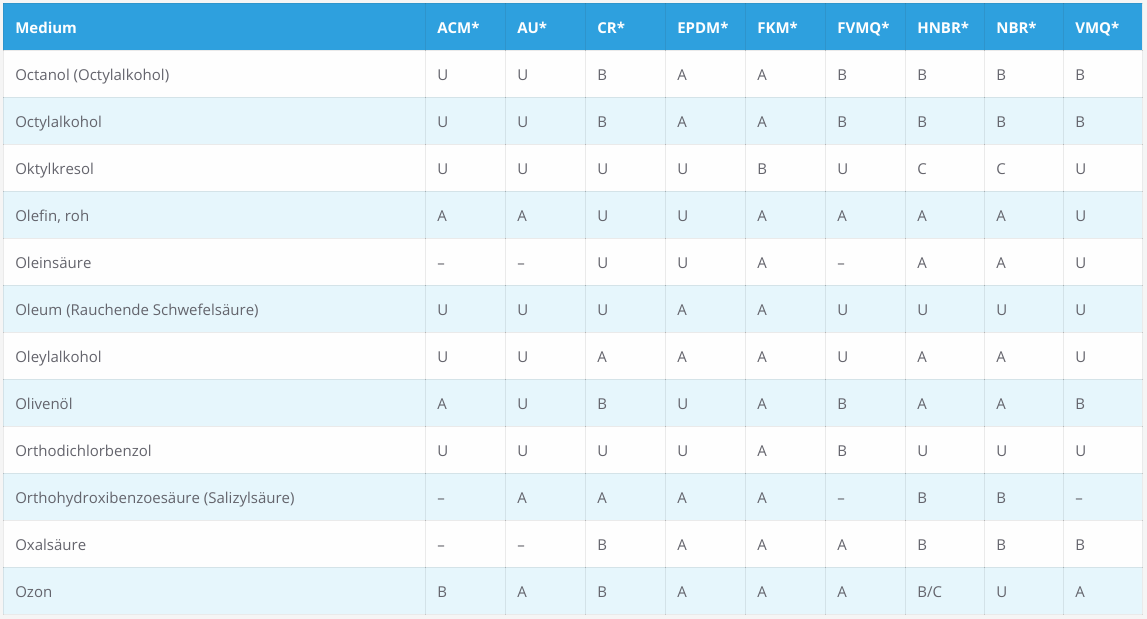1147x619 pixels.
Task: Select Orthohydroxibenzoesäure (Salizylsäure) row label
Action: pos(155,498)
